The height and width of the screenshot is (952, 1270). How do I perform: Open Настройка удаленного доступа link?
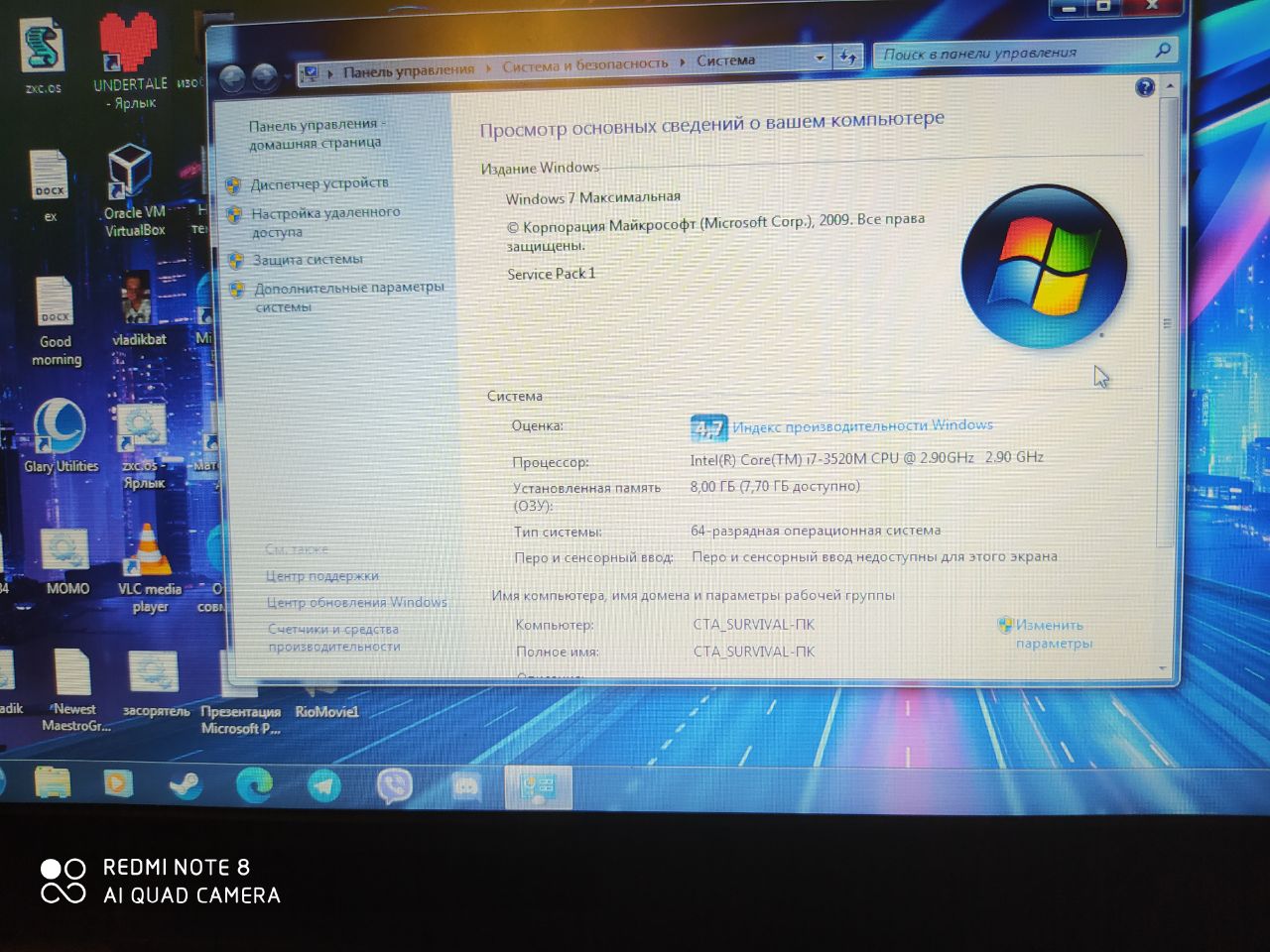(325, 222)
